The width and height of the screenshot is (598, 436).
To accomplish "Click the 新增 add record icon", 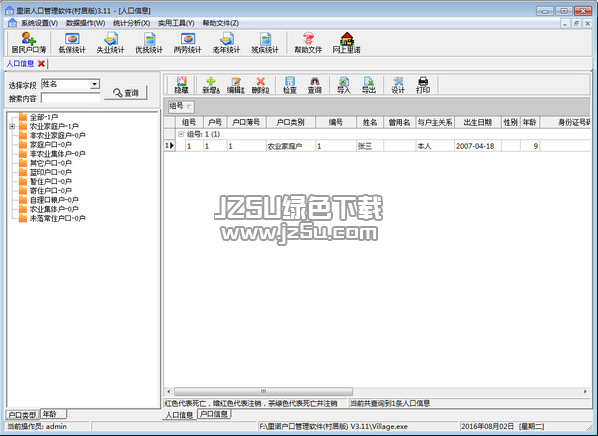I will (x=211, y=85).
